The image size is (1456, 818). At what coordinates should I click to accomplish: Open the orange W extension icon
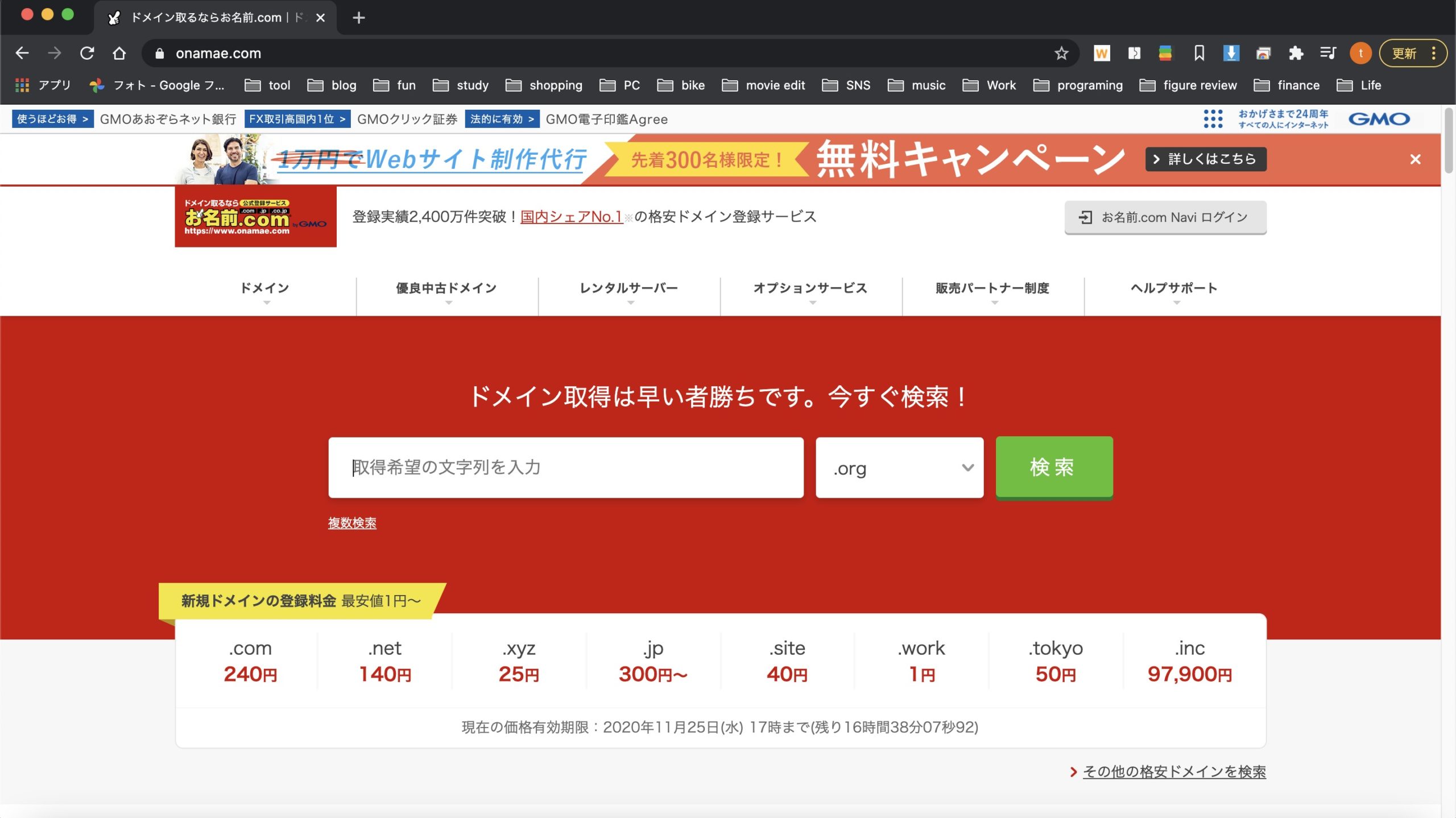[1102, 53]
